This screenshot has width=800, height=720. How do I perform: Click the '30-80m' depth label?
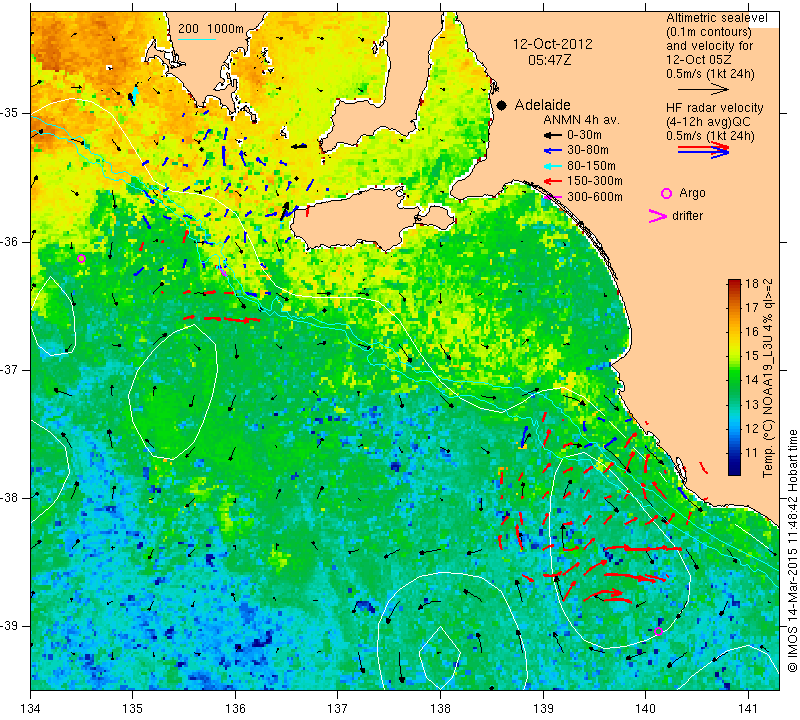588,151
